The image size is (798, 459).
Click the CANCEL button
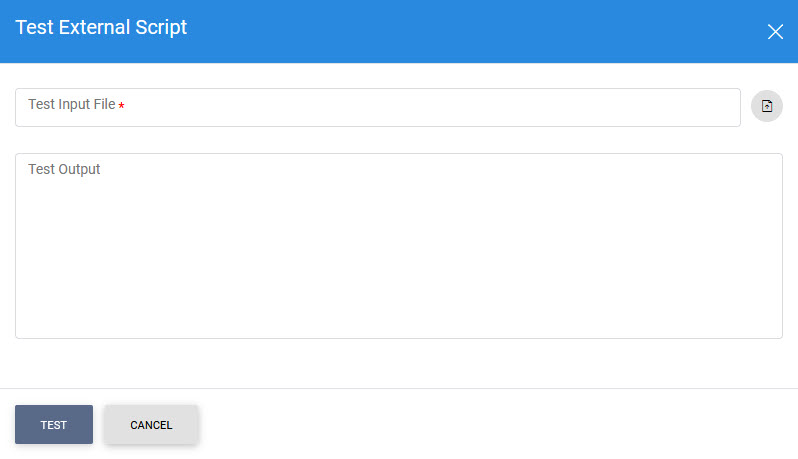tap(151, 425)
